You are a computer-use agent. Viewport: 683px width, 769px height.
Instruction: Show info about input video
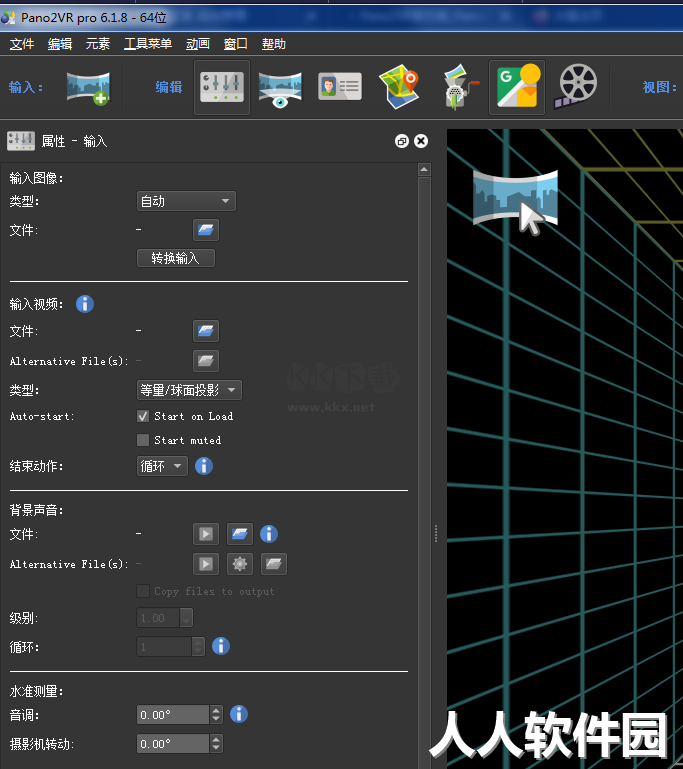[85, 304]
